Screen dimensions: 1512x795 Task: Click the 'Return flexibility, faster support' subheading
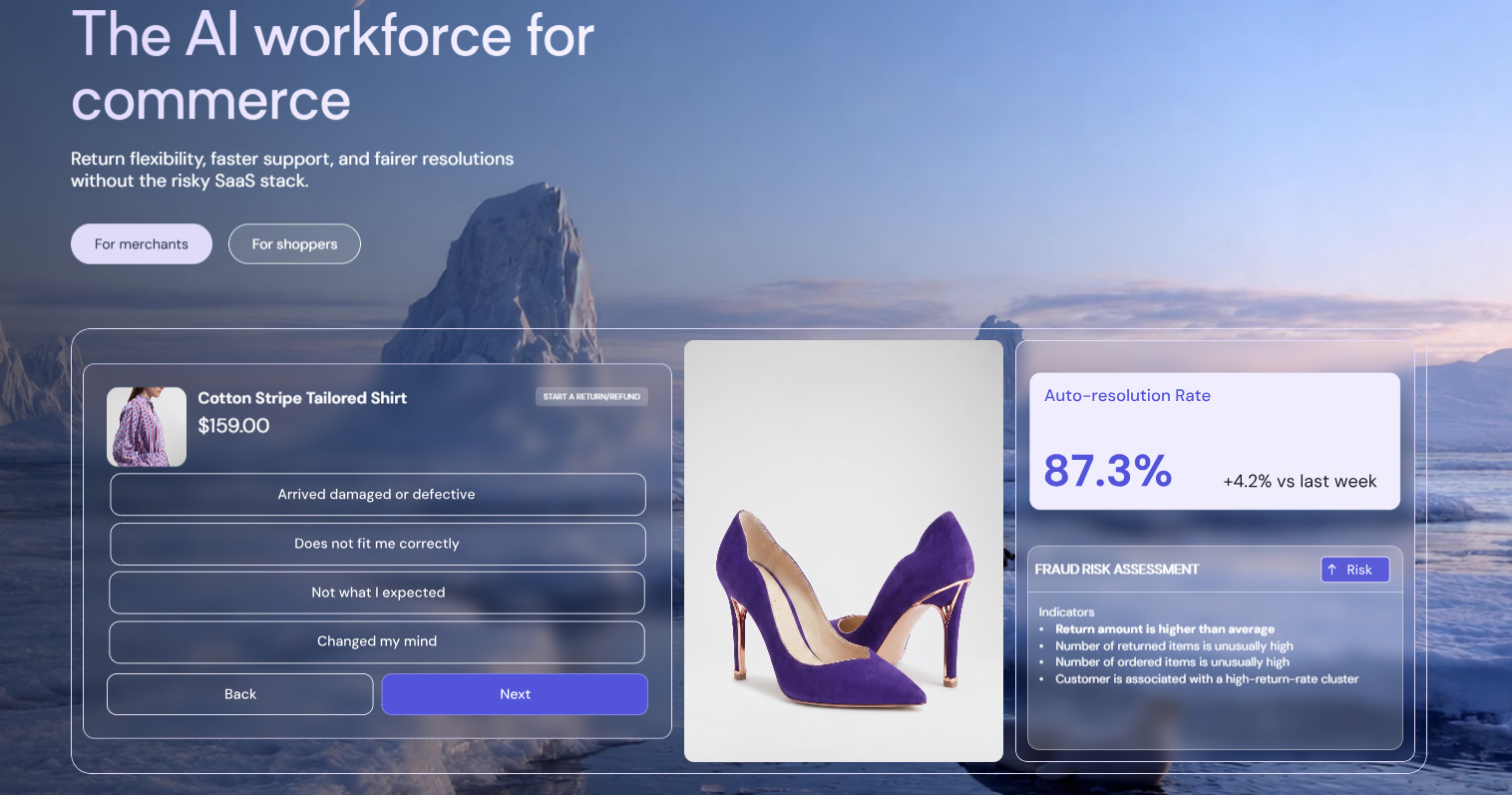click(x=292, y=170)
